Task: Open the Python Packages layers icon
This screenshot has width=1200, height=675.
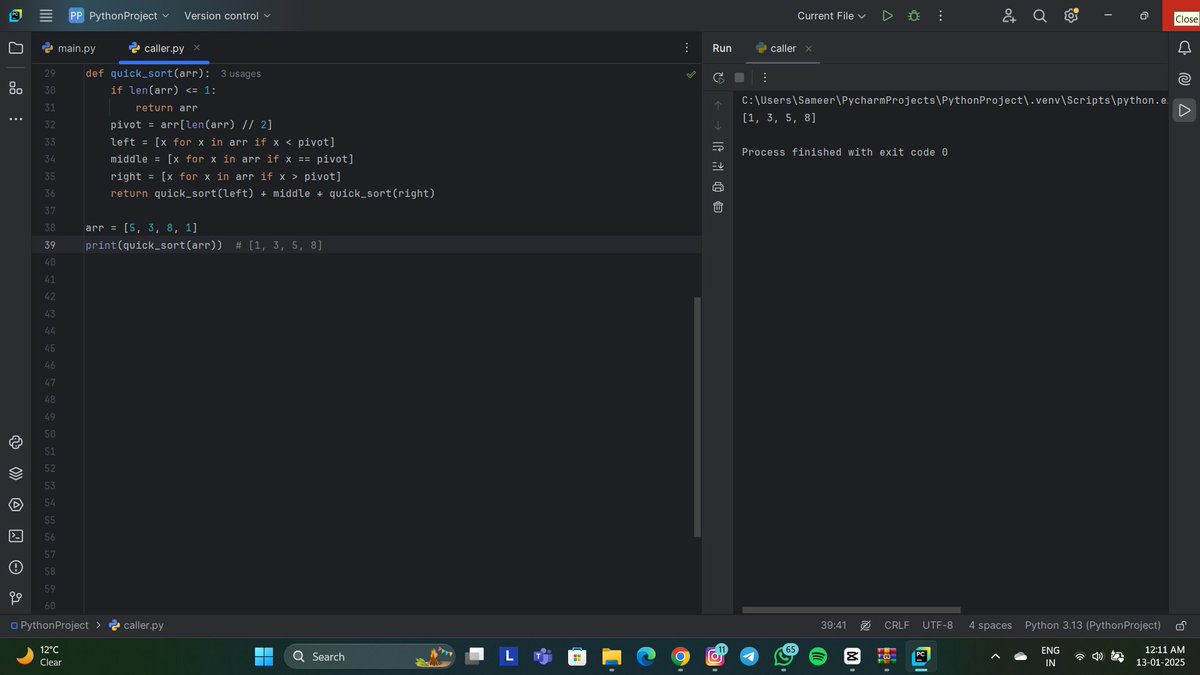Action: [x=15, y=473]
